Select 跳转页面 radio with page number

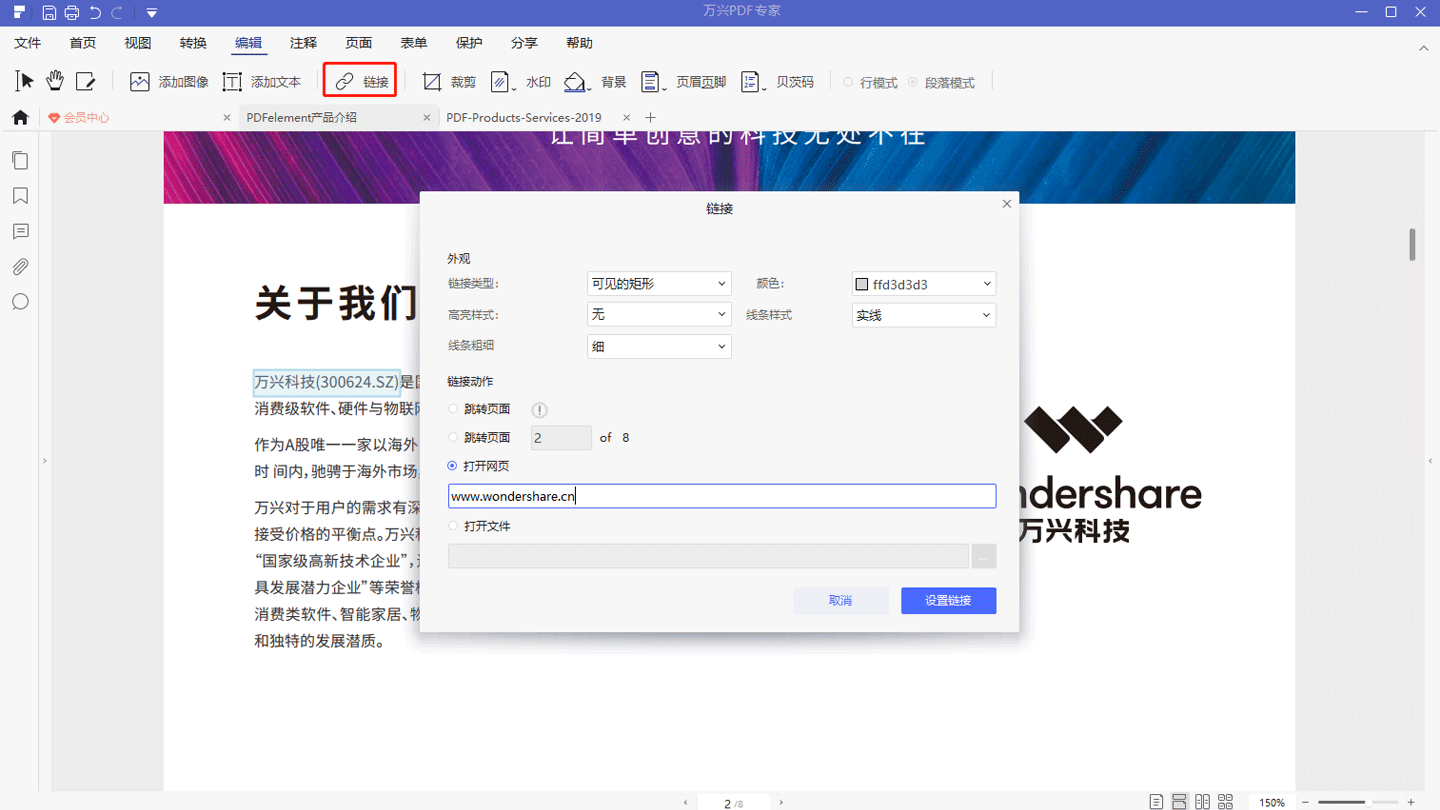[x=453, y=437]
